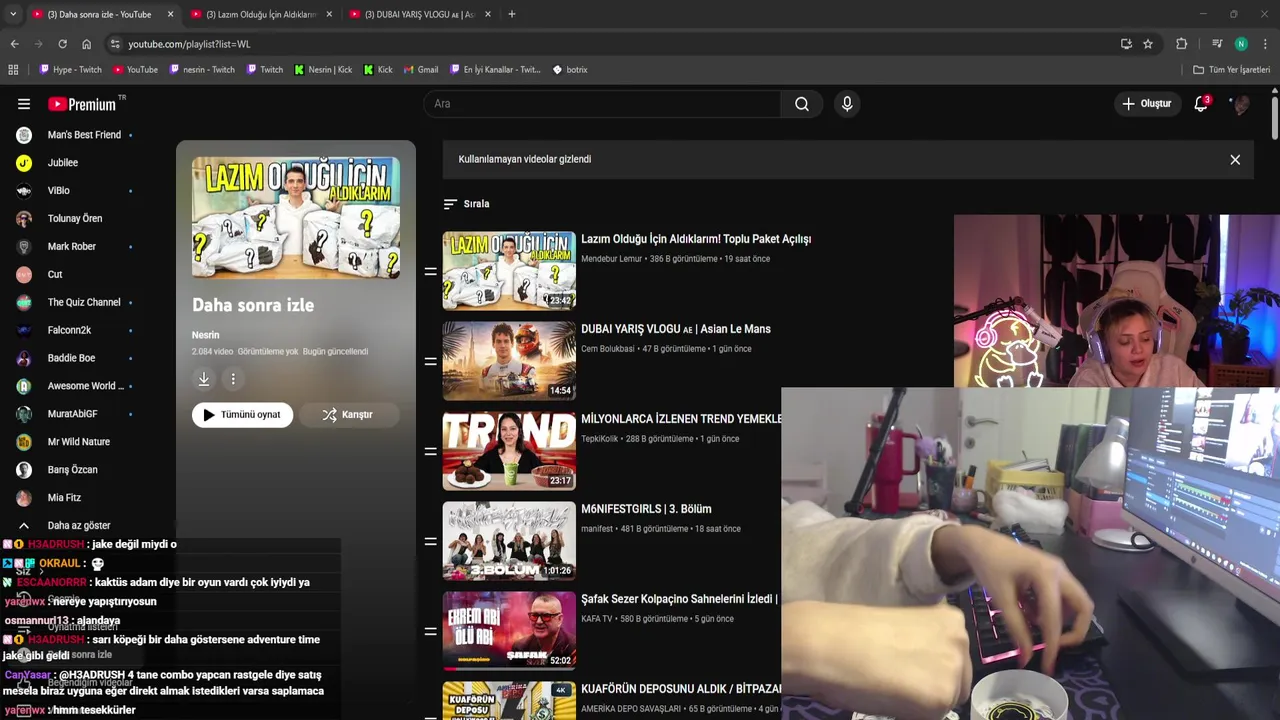Open the botrix bookmark
This screenshot has height=720, width=1280.
coord(570,70)
